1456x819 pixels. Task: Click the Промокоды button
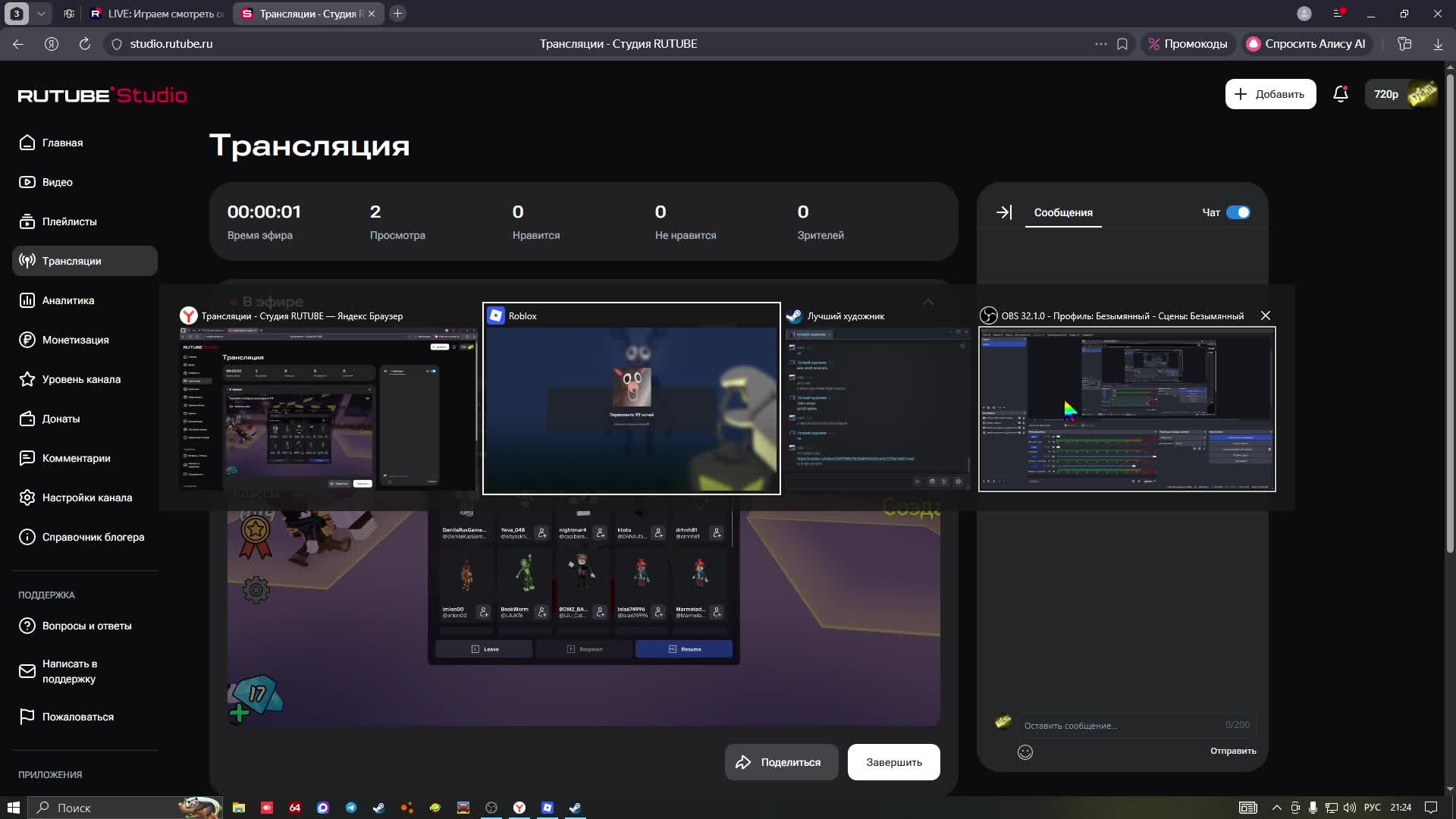tap(1188, 44)
